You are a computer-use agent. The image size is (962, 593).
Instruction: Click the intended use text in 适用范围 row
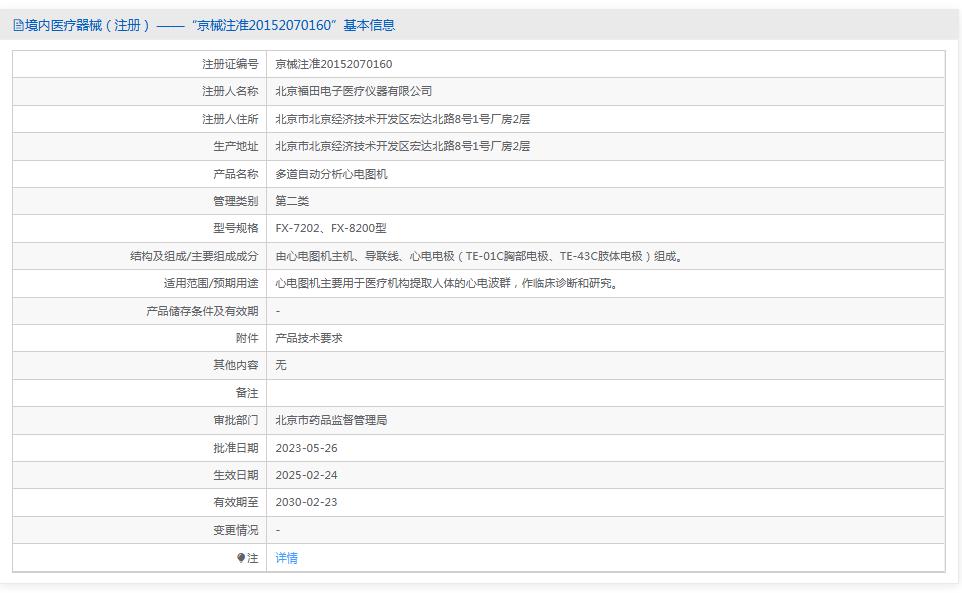[x=447, y=283]
